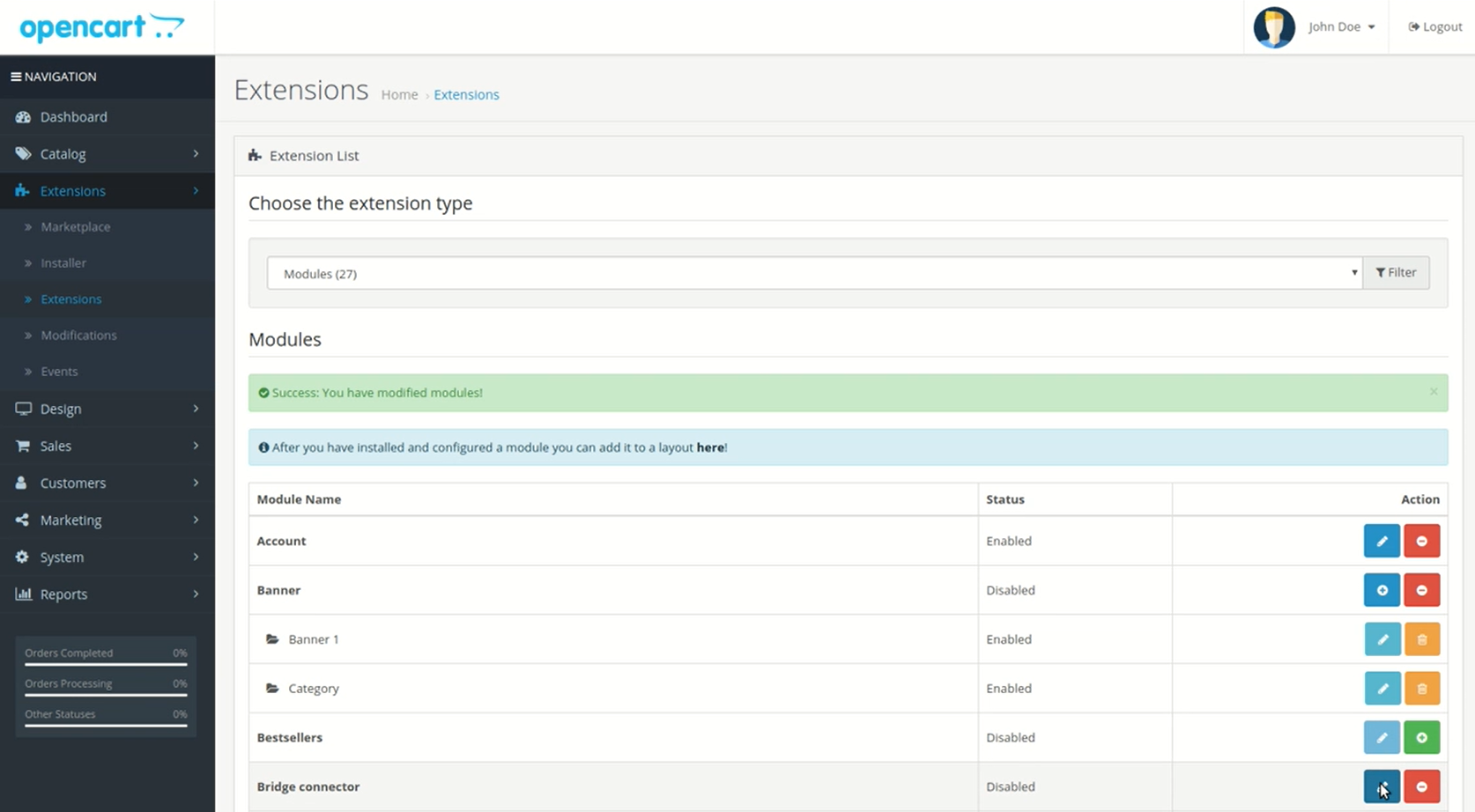Dismiss the success alert message
Screen dimensions: 1475x812
(x=1433, y=392)
